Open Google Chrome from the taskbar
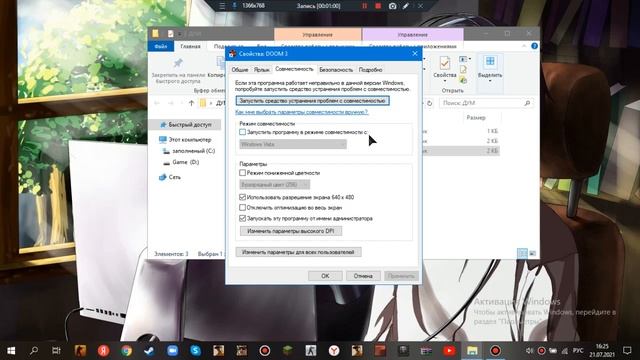 click(126, 351)
